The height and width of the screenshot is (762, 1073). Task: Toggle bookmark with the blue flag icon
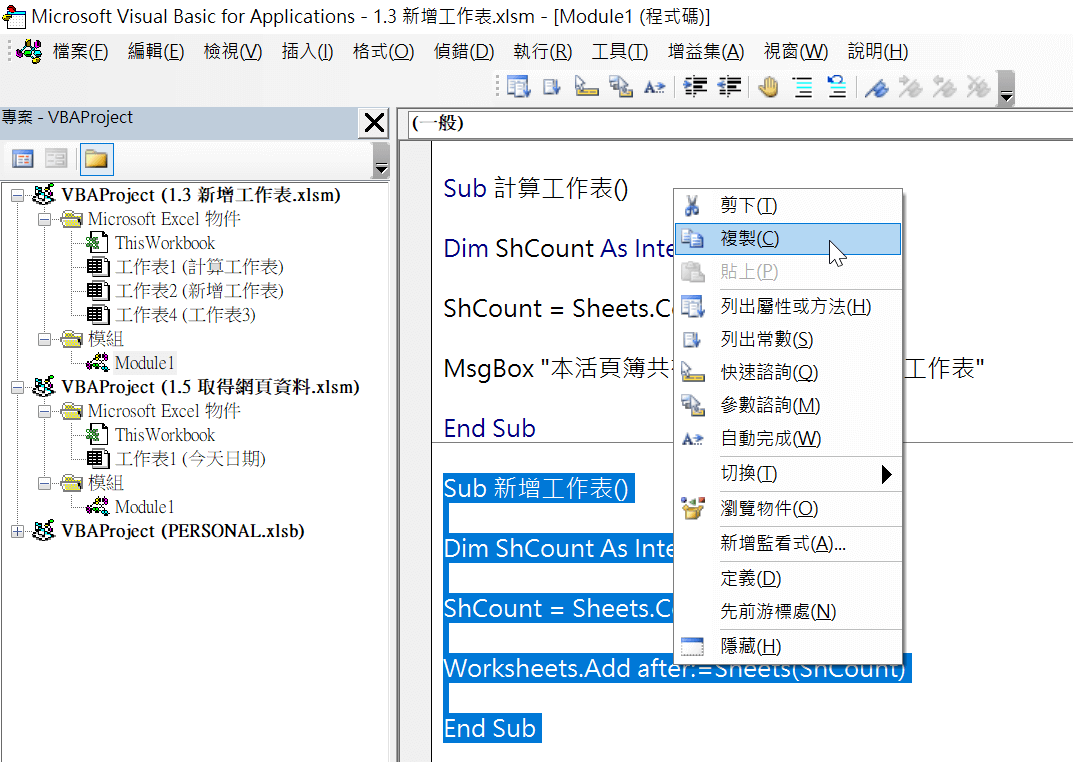tap(877, 88)
